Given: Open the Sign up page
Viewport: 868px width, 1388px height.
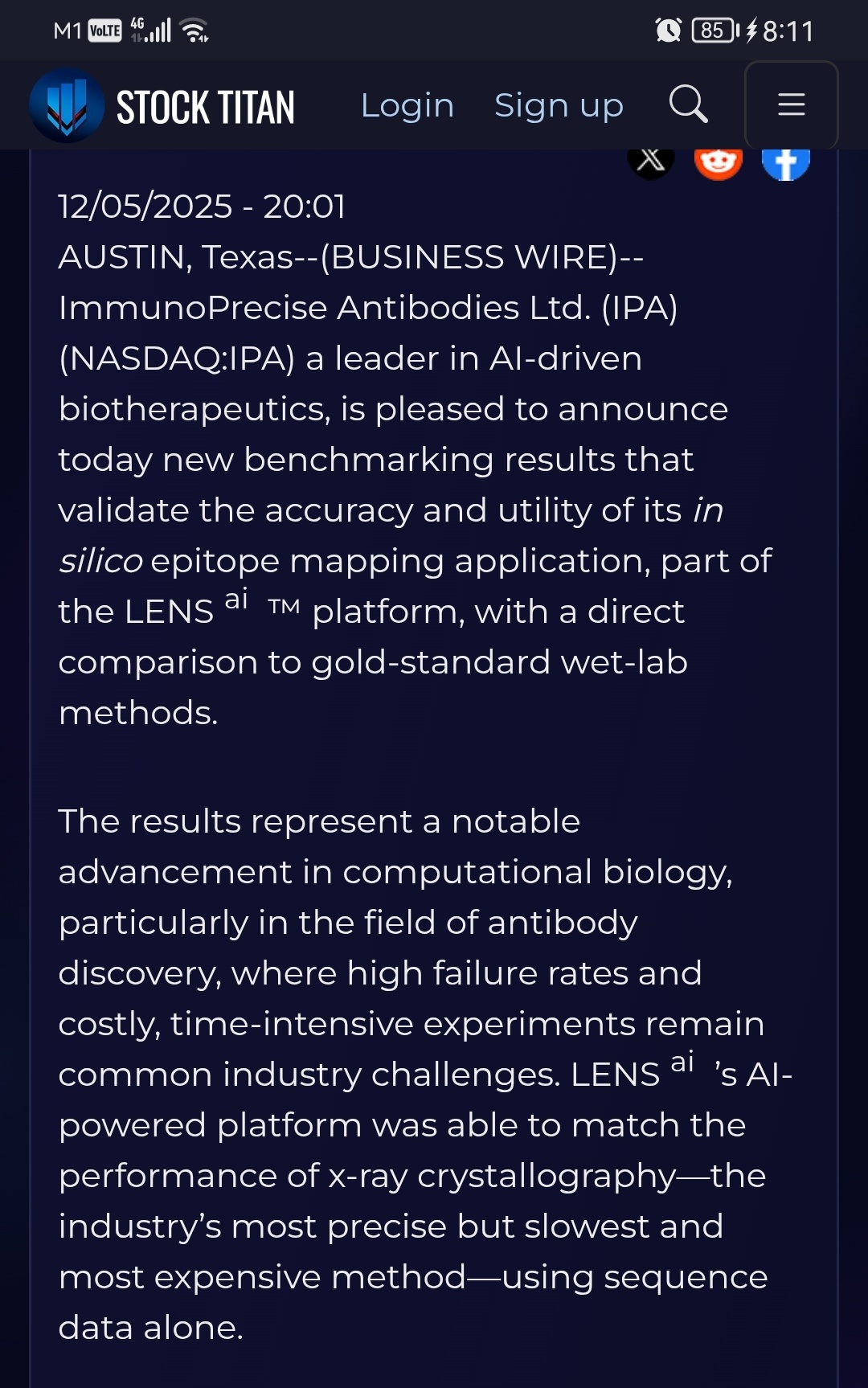Looking at the screenshot, I should 559,105.
